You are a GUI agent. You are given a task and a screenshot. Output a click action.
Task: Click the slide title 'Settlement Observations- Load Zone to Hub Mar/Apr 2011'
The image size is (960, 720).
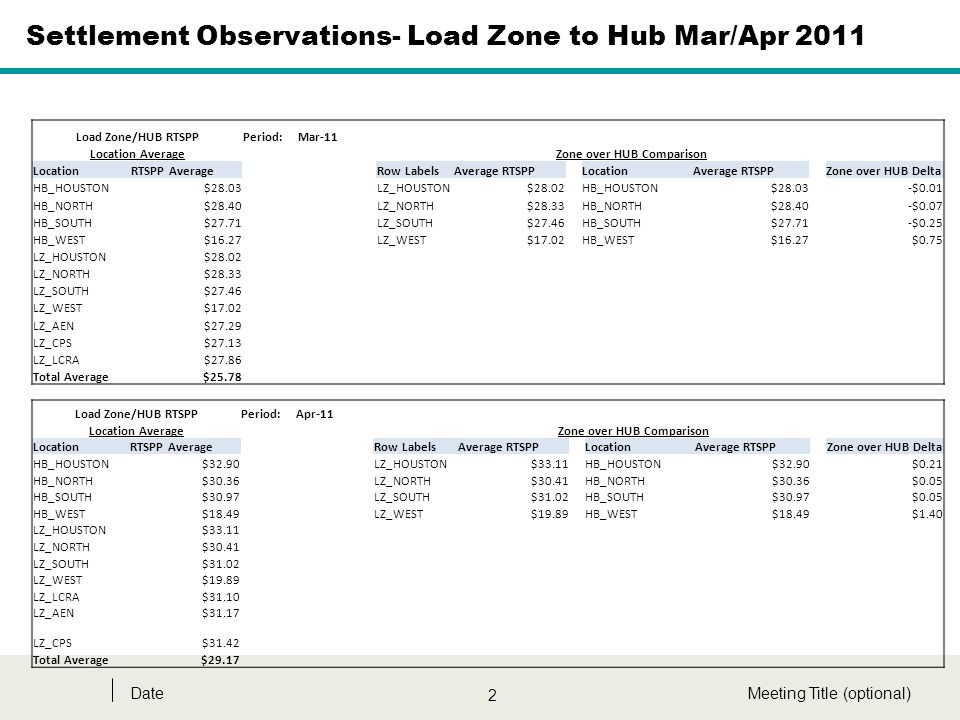coord(445,36)
